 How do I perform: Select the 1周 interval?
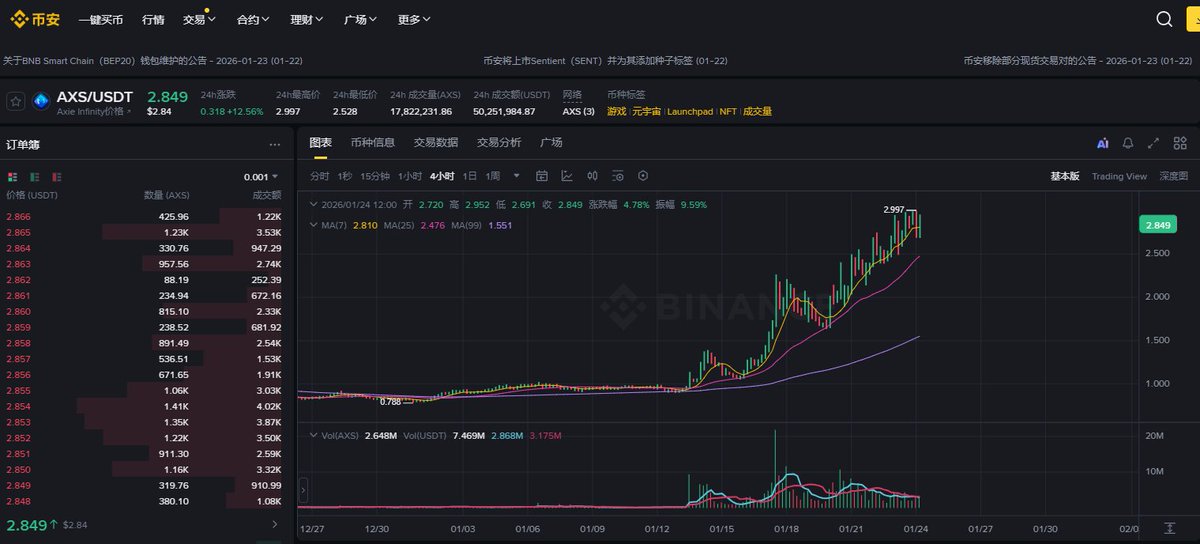493,176
